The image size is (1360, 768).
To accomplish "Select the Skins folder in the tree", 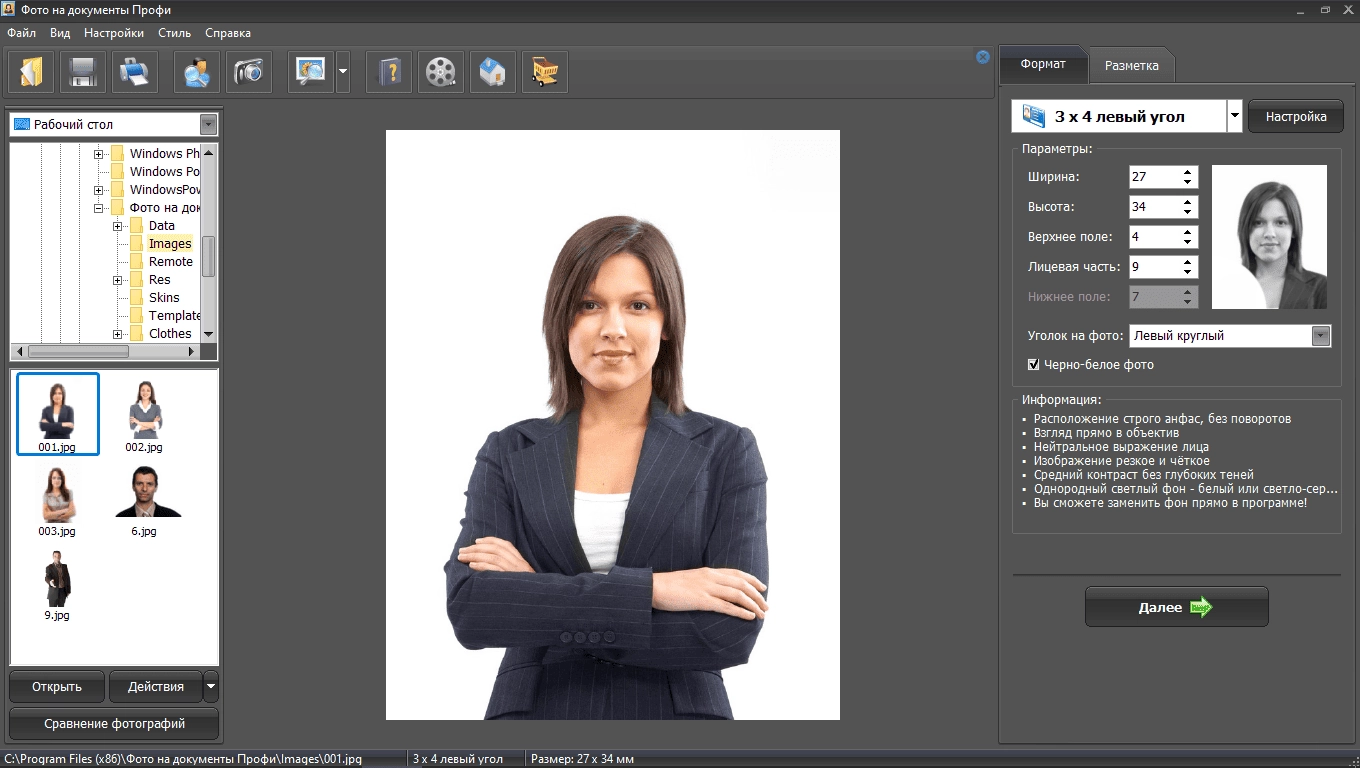I will [x=164, y=298].
